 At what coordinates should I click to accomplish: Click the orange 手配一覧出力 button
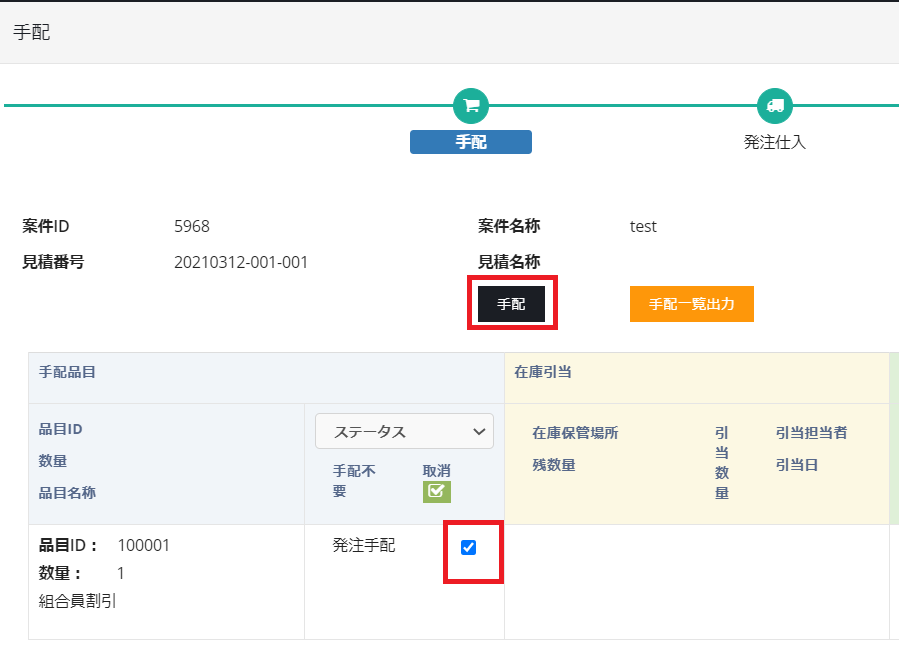point(691,304)
